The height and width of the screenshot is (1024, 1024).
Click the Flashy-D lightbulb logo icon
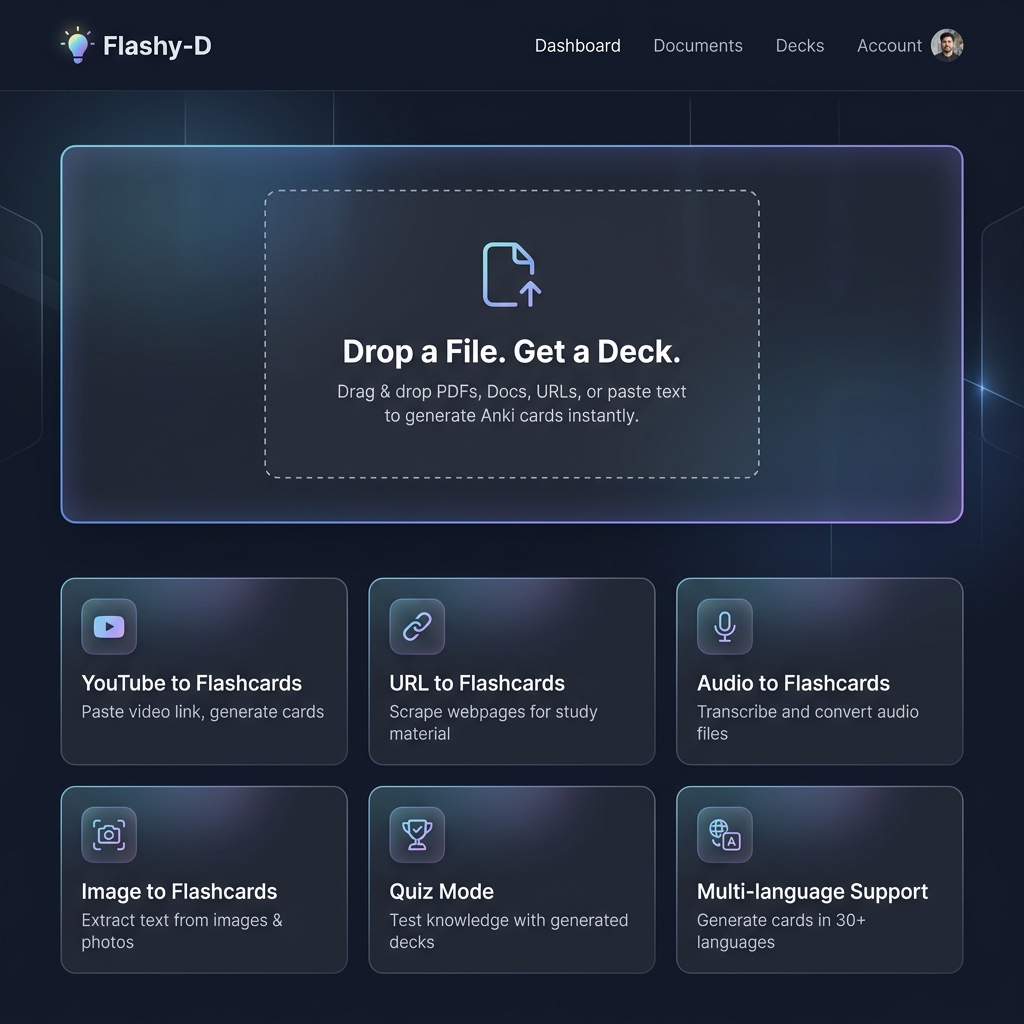77,46
